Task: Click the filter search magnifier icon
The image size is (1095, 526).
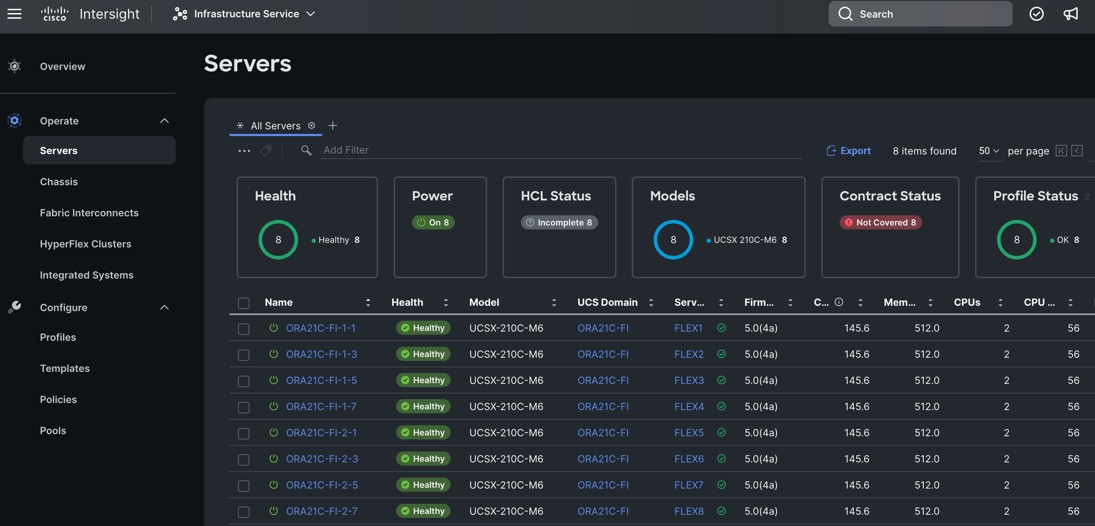Action: pyautogui.click(x=306, y=150)
